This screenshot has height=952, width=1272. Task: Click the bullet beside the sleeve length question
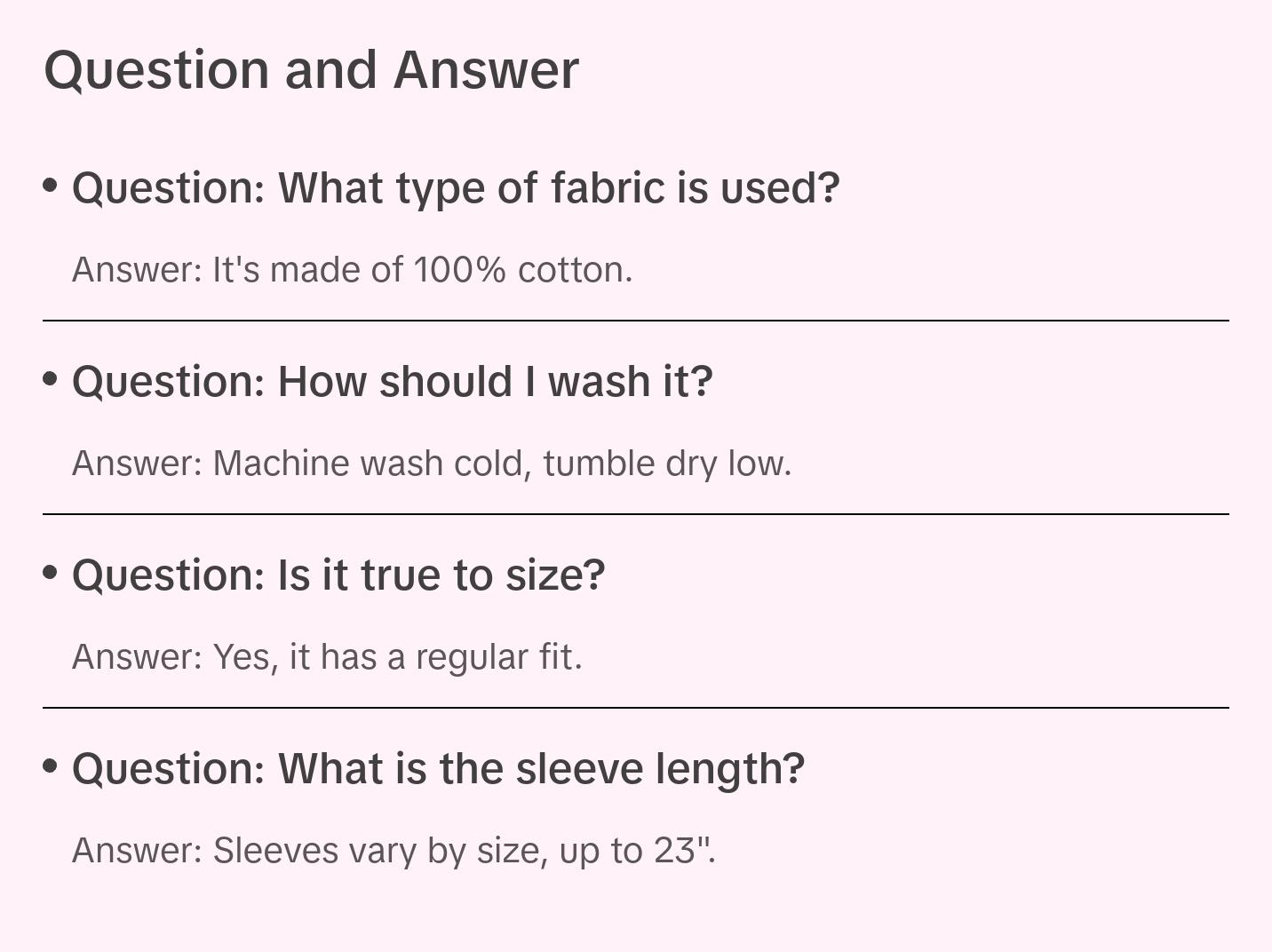click(51, 766)
